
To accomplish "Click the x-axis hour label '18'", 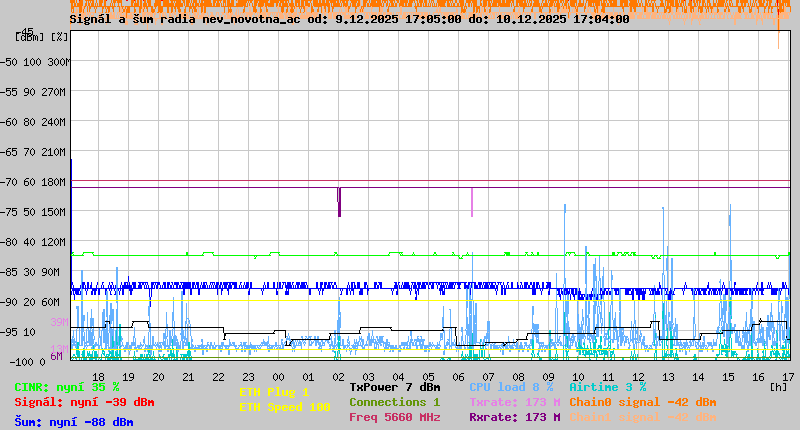I will tap(98, 377).
